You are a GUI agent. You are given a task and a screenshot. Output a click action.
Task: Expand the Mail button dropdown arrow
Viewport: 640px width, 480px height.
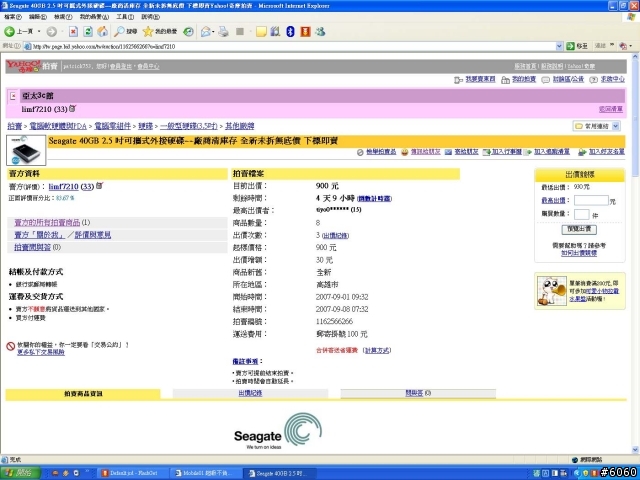point(213,31)
